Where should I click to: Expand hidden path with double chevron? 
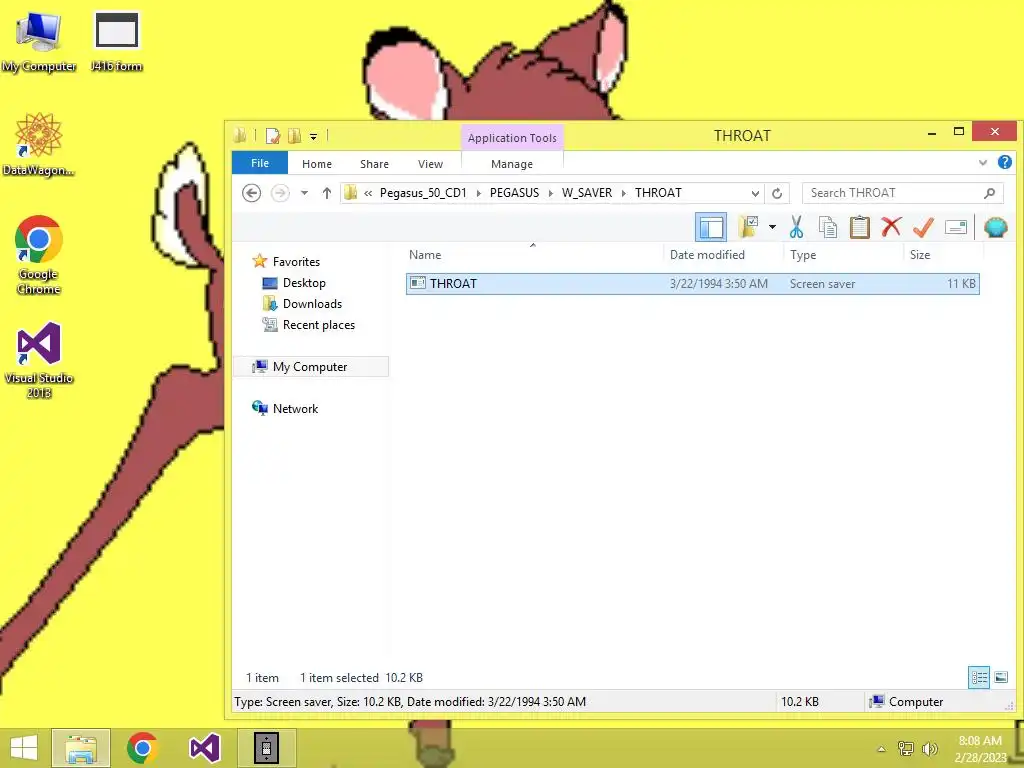368,193
